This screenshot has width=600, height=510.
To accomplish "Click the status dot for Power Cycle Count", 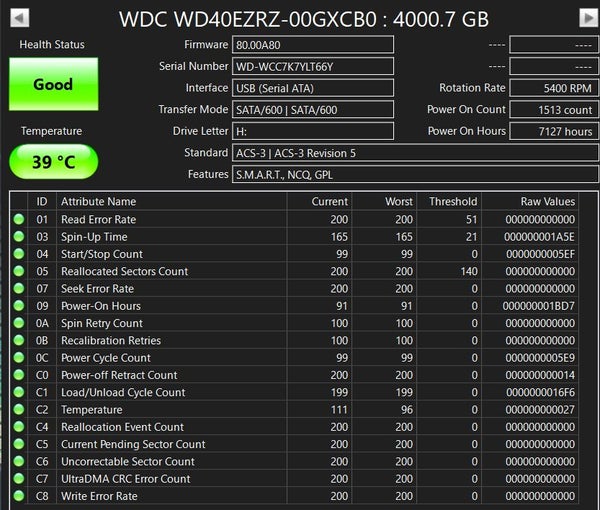I will pos(19,357).
